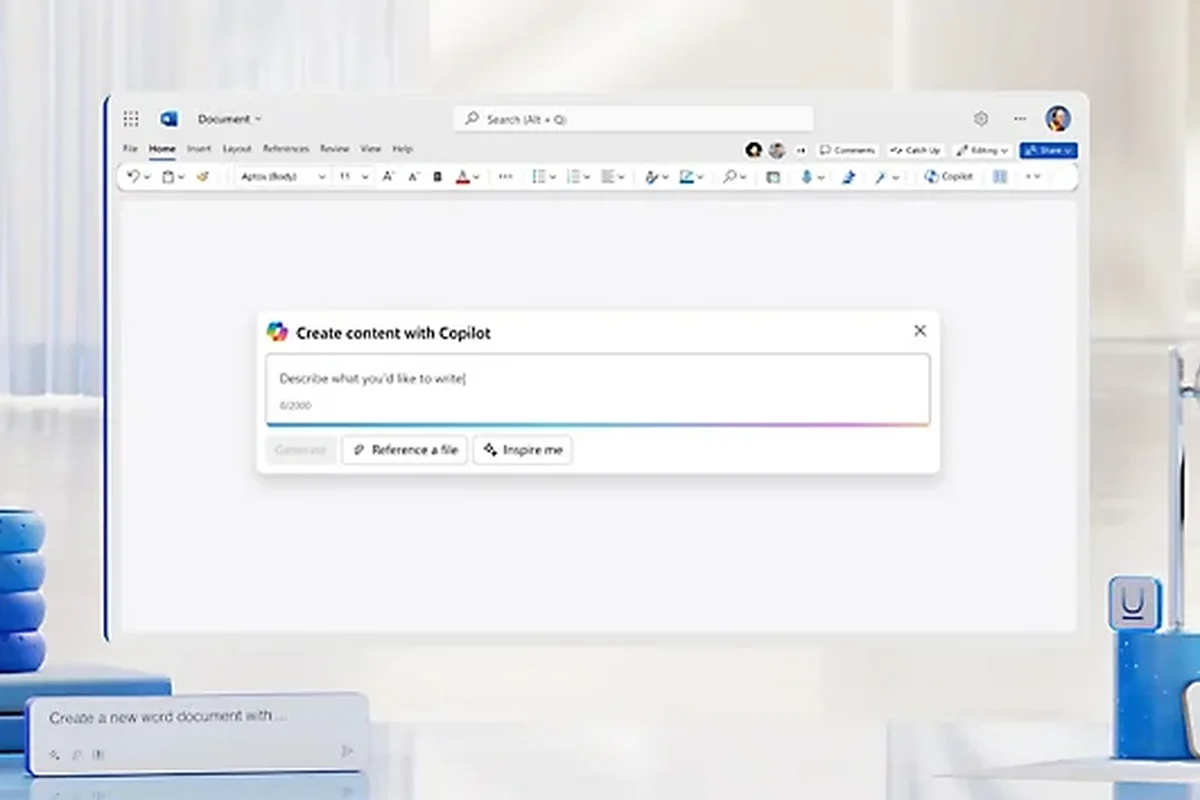
Task: Click the paragraph alignment icon
Action: click(608, 176)
